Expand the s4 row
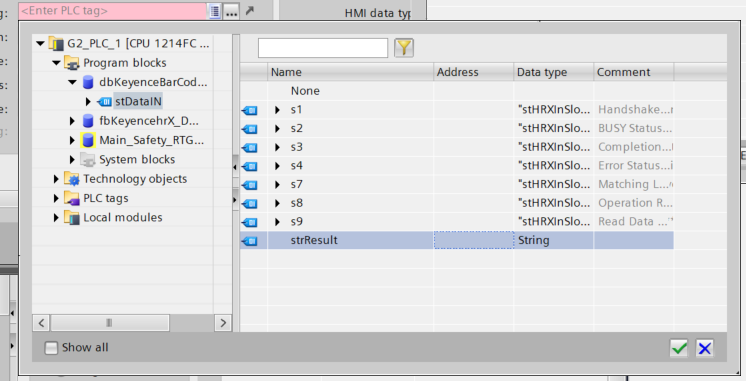Image resolution: width=746 pixels, height=381 pixels. (277, 166)
